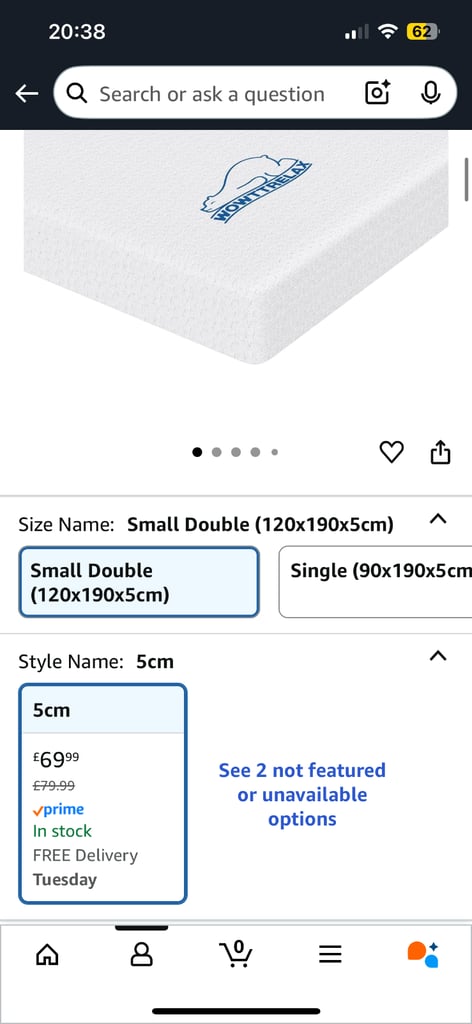Collapse the Style Name section chevron
The width and height of the screenshot is (472, 1024).
click(438, 656)
